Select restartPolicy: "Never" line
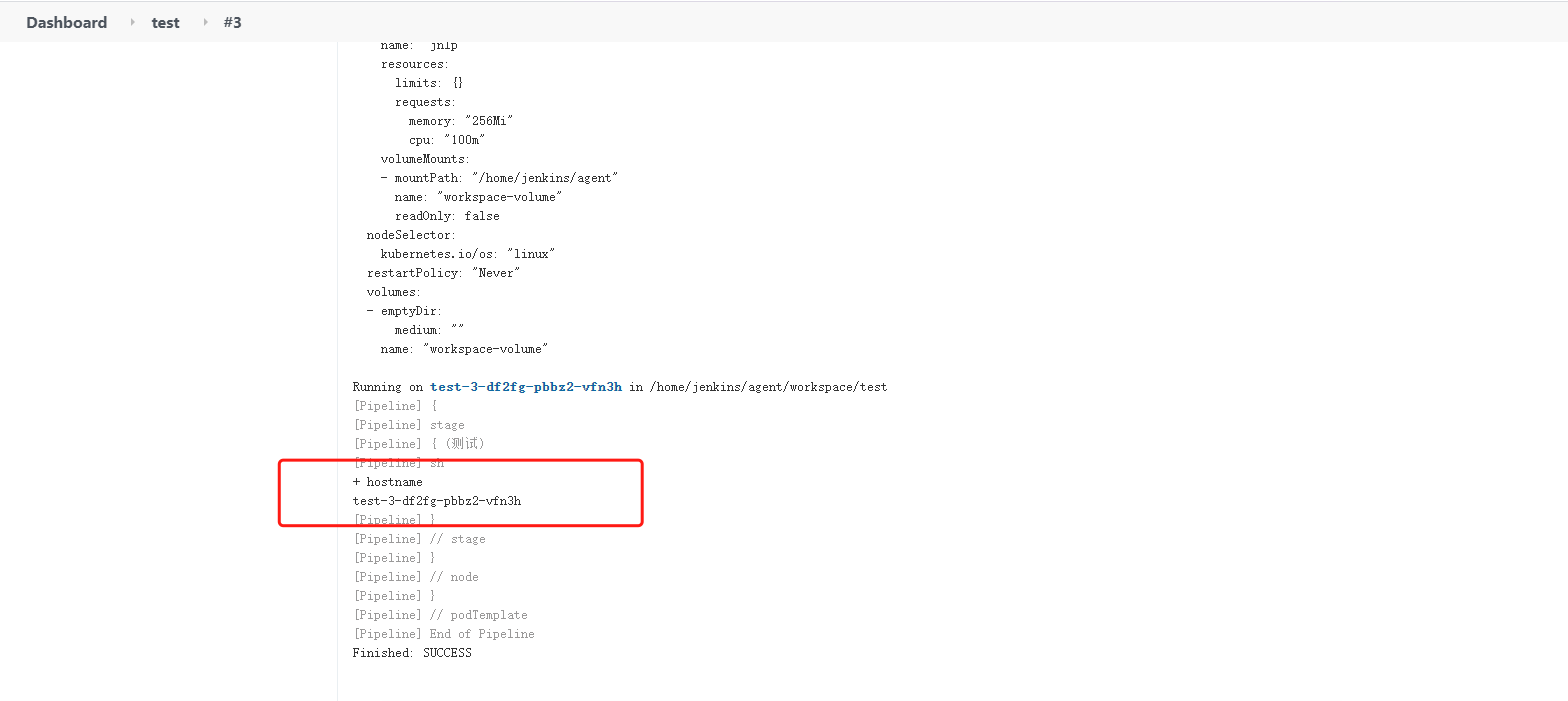 443,273
